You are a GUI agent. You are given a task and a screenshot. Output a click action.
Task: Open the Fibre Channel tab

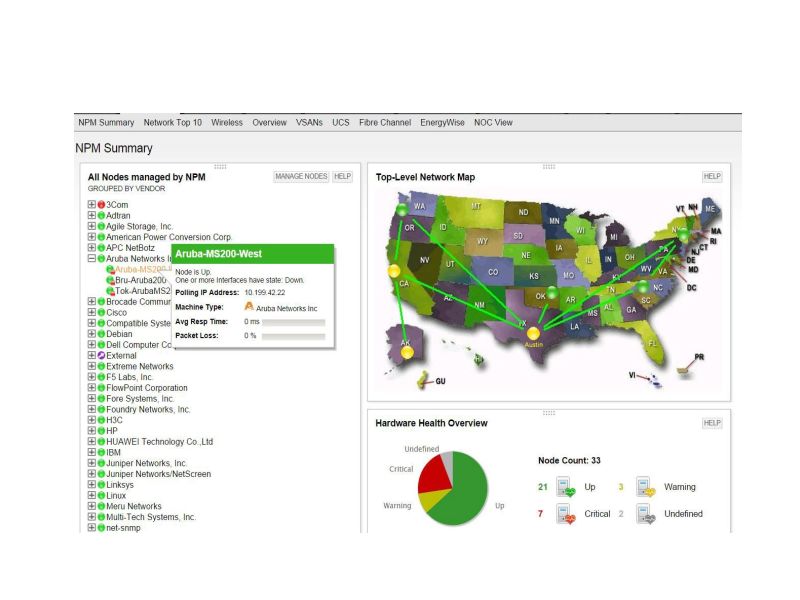[x=385, y=122]
